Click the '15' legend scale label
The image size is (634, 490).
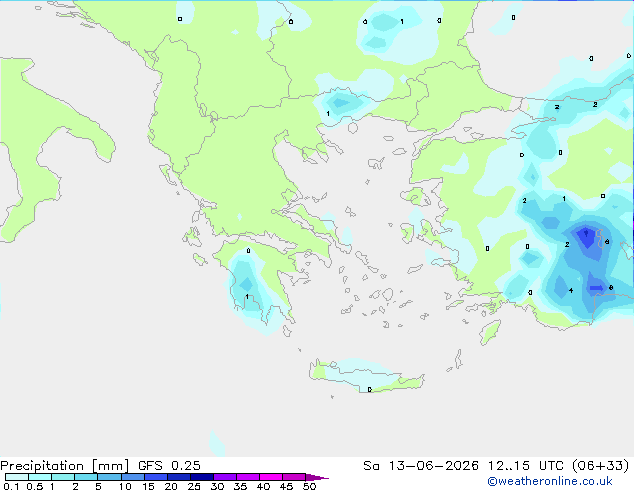point(148,486)
